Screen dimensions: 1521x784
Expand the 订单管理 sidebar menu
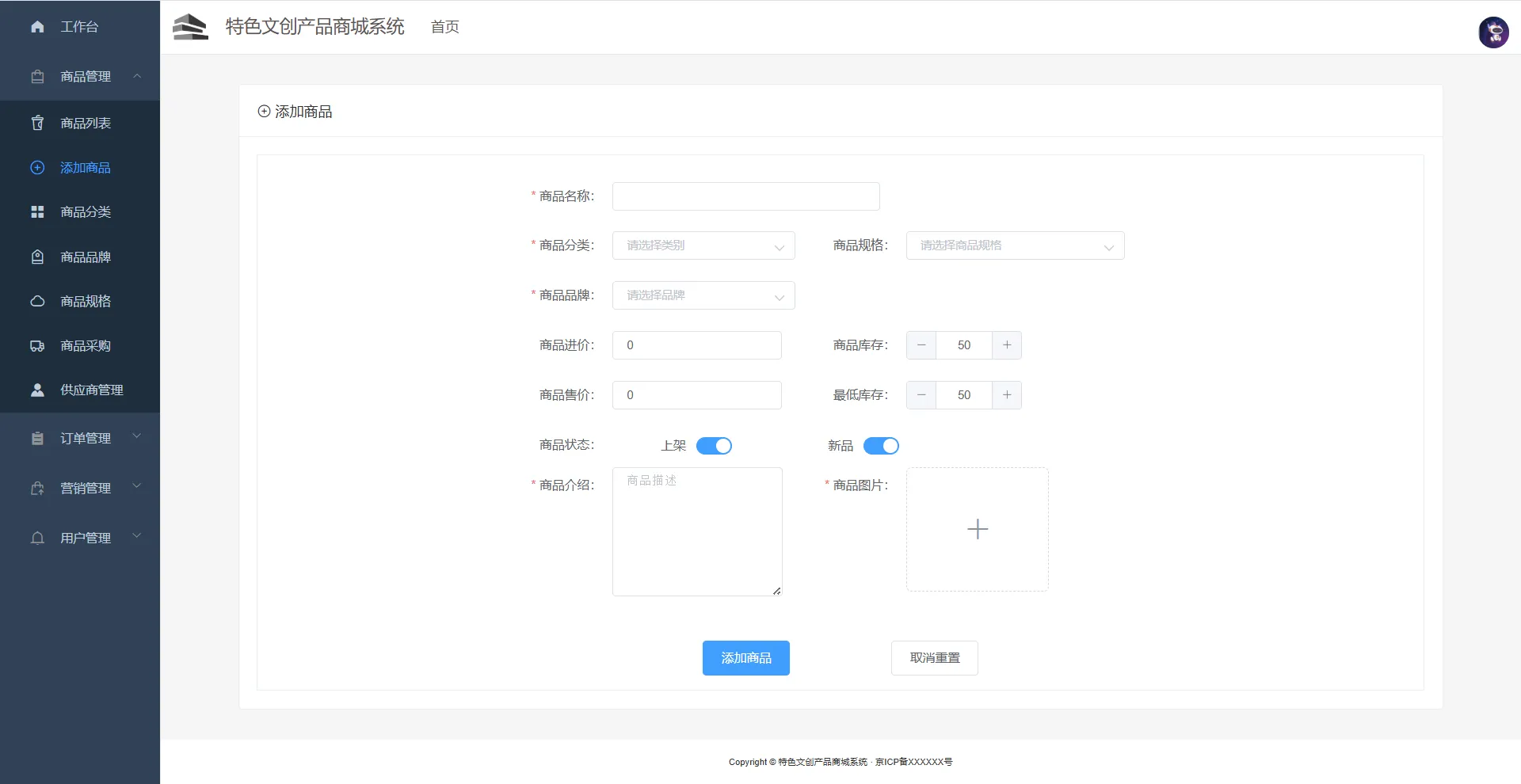click(86, 439)
